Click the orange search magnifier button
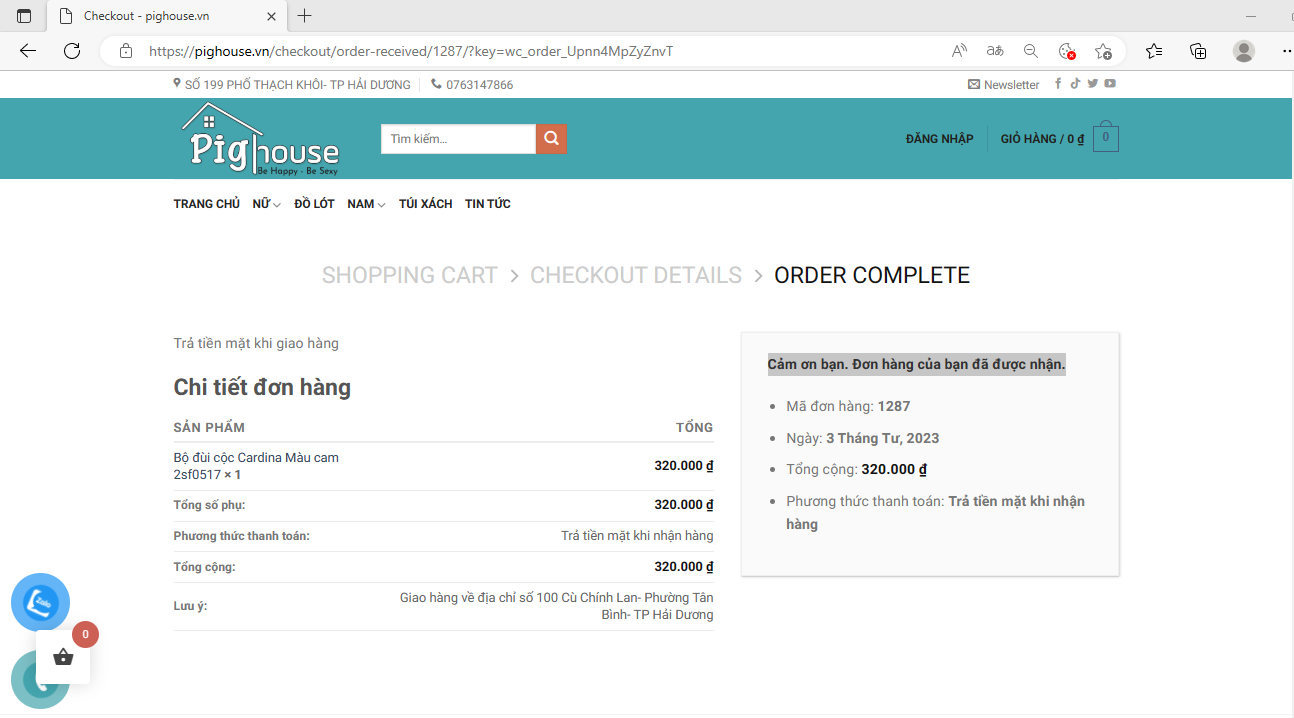The width and height of the screenshot is (1294, 718). click(551, 139)
